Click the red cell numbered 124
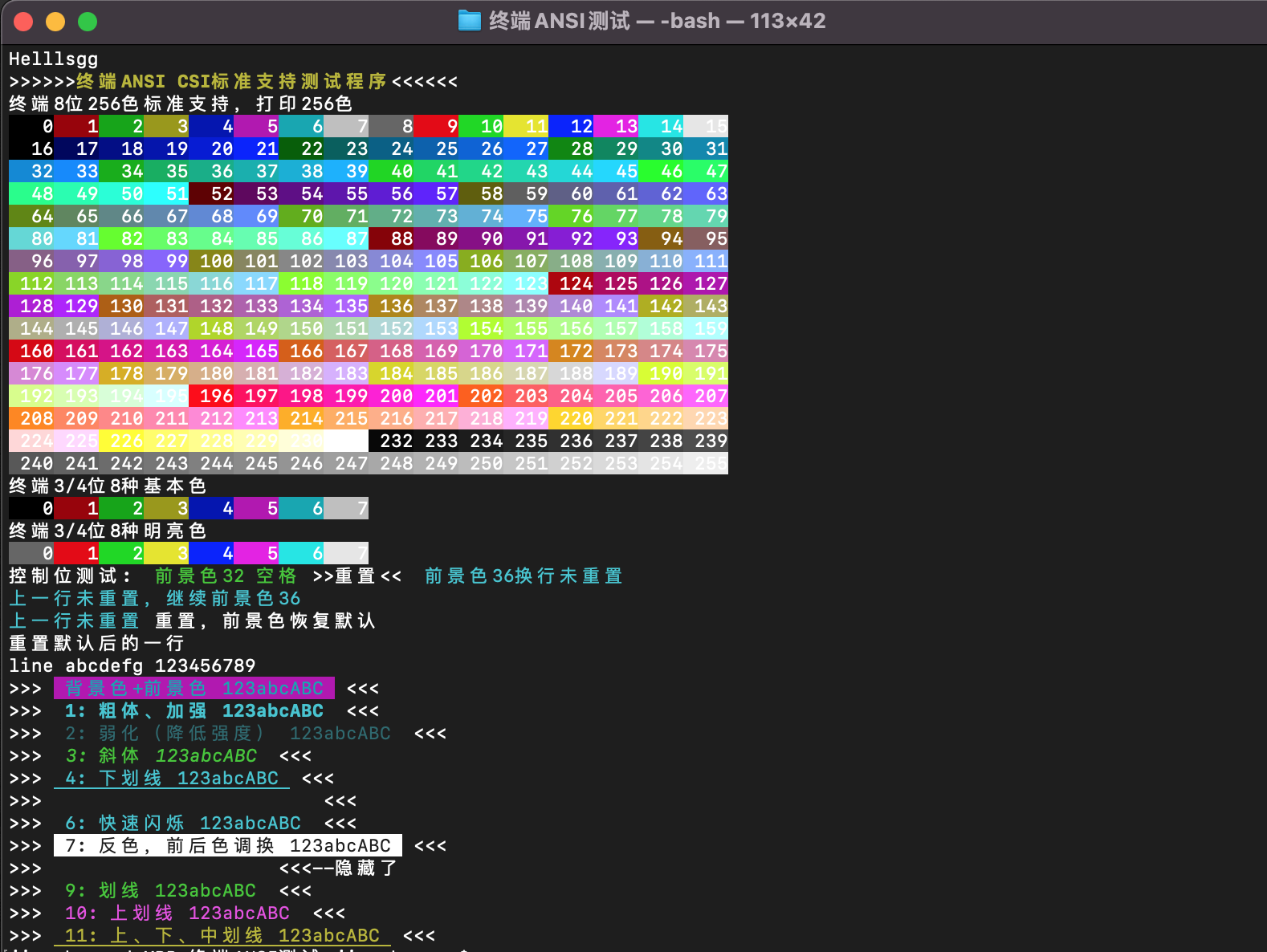 click(571, 283)
